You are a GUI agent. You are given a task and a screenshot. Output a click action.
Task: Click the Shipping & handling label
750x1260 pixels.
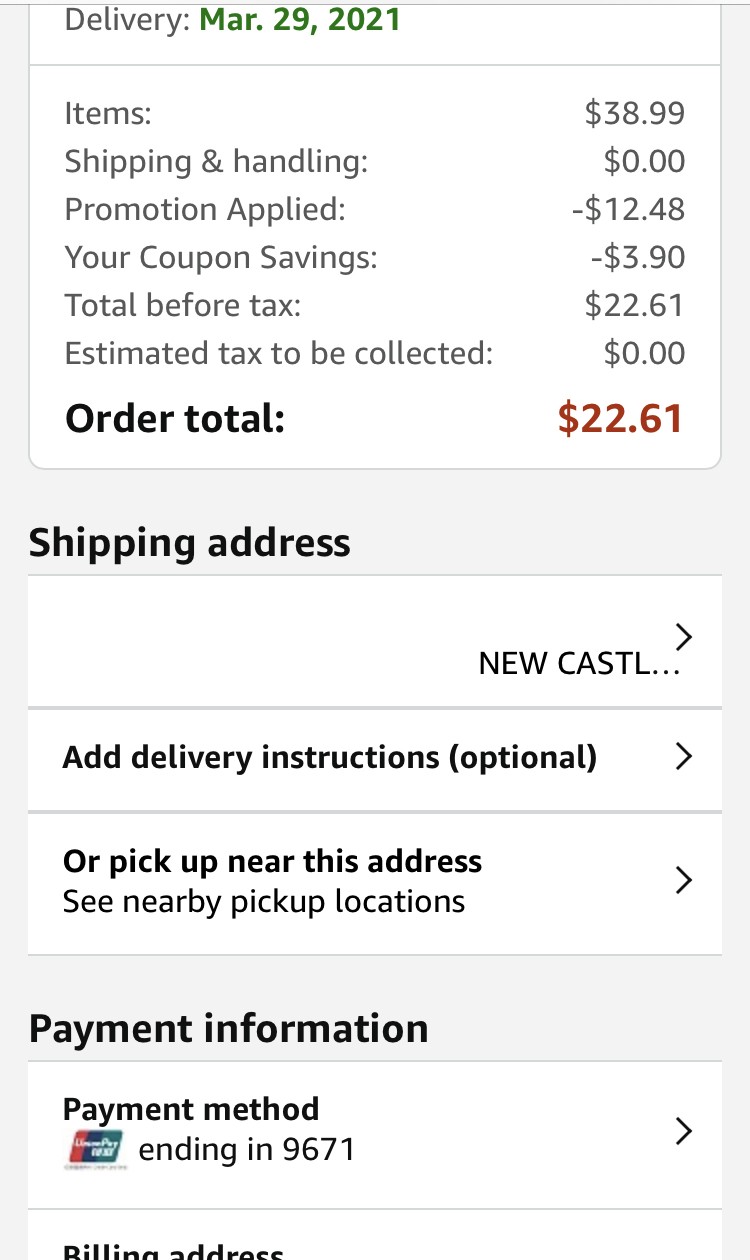click(216, 162)
